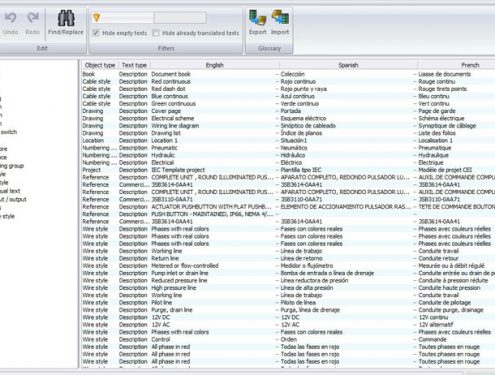Click the Spanish column header

(x=348, y=65)
